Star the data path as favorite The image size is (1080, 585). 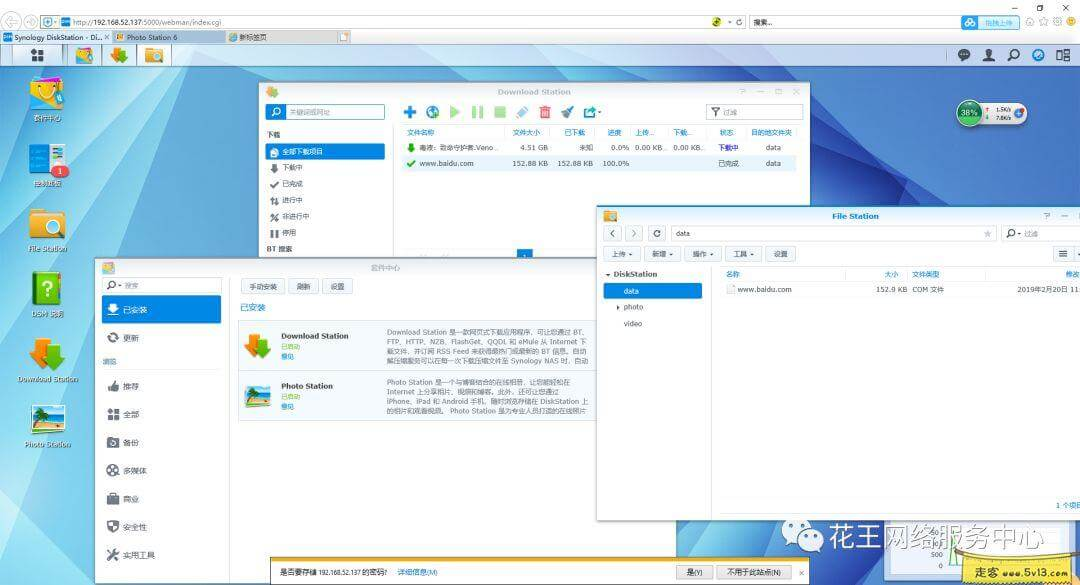tap(988, 233)
